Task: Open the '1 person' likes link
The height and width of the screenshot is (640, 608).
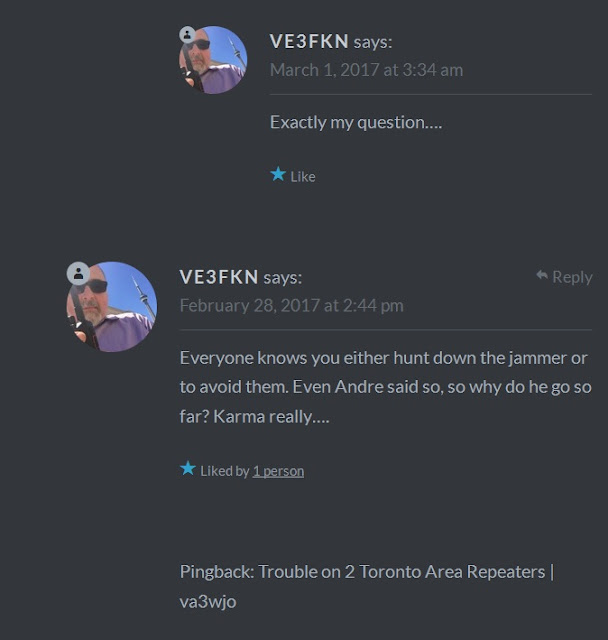Action: coord(278,471)
